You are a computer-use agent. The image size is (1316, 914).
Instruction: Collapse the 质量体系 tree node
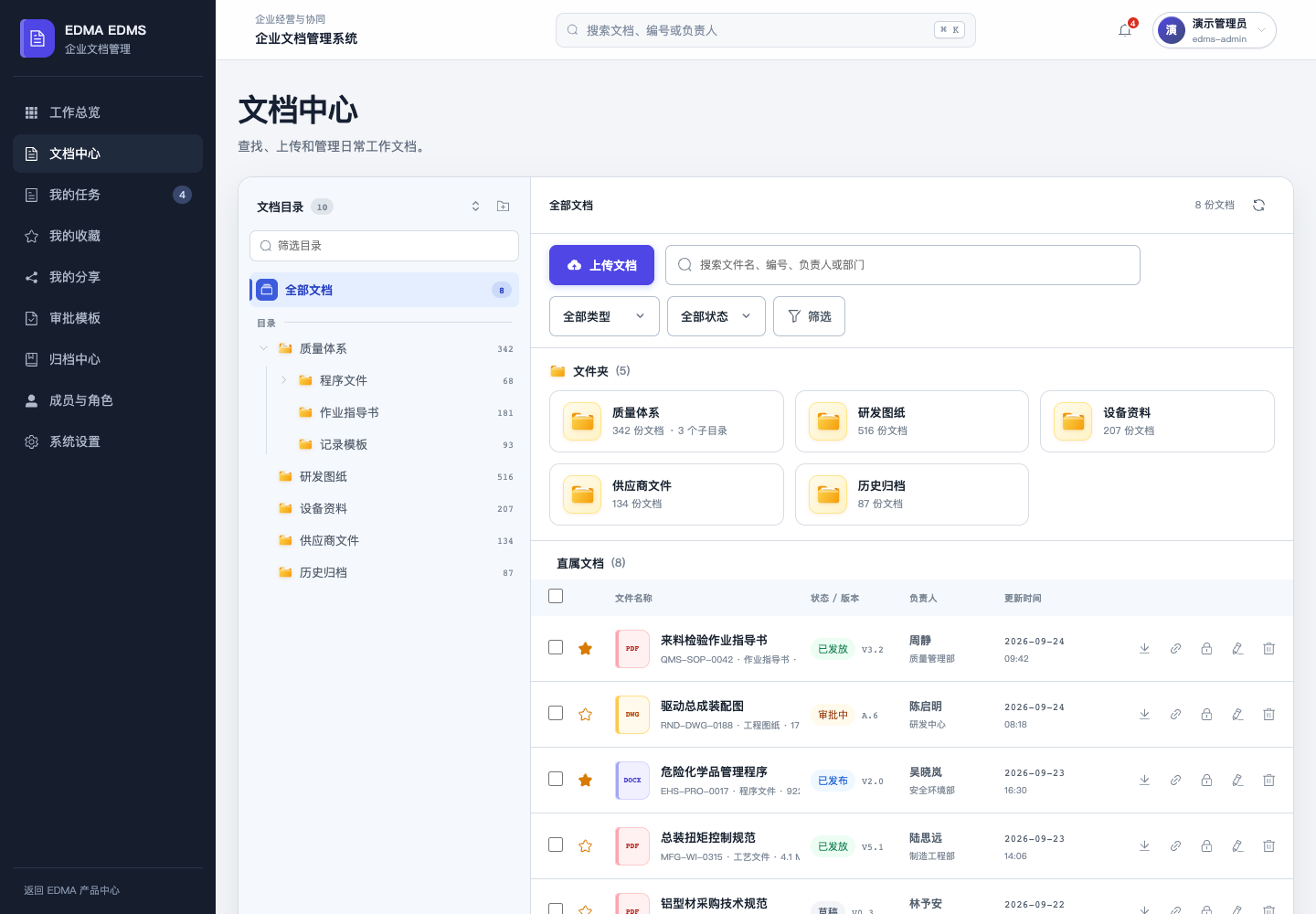pyautogui.click(x=263, y=348)
